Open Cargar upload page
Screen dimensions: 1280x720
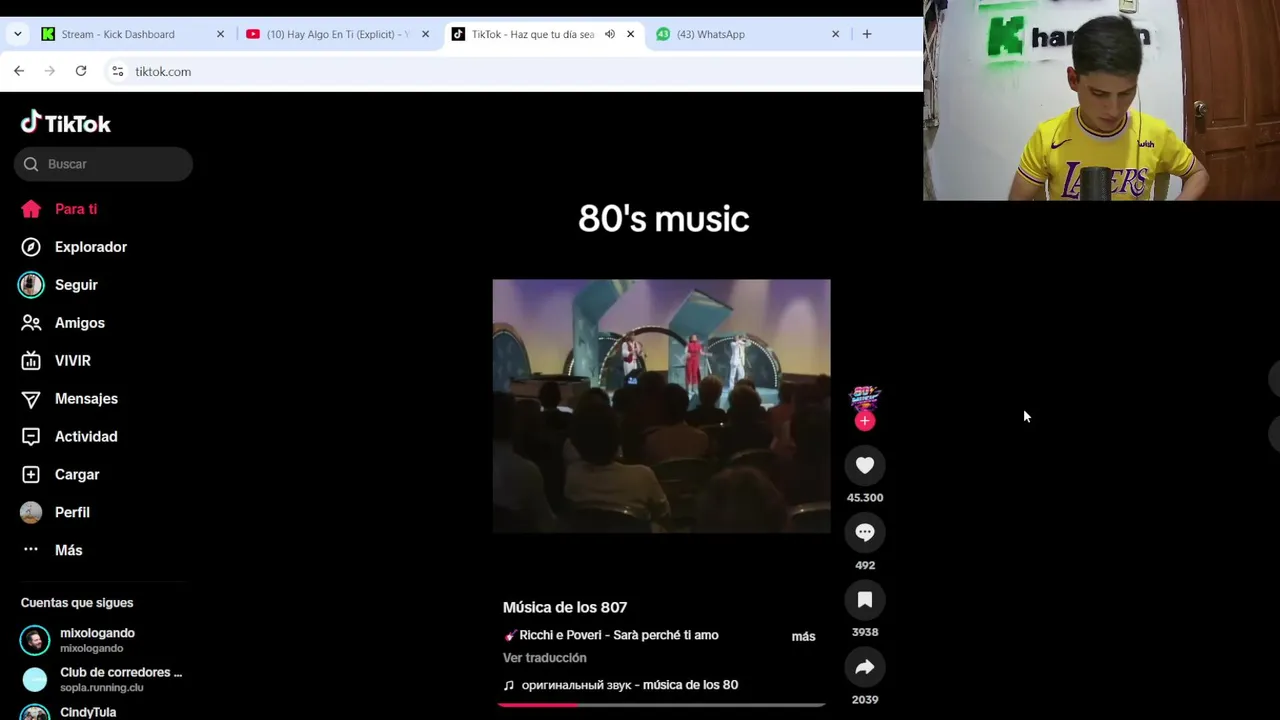pos(60,475)
